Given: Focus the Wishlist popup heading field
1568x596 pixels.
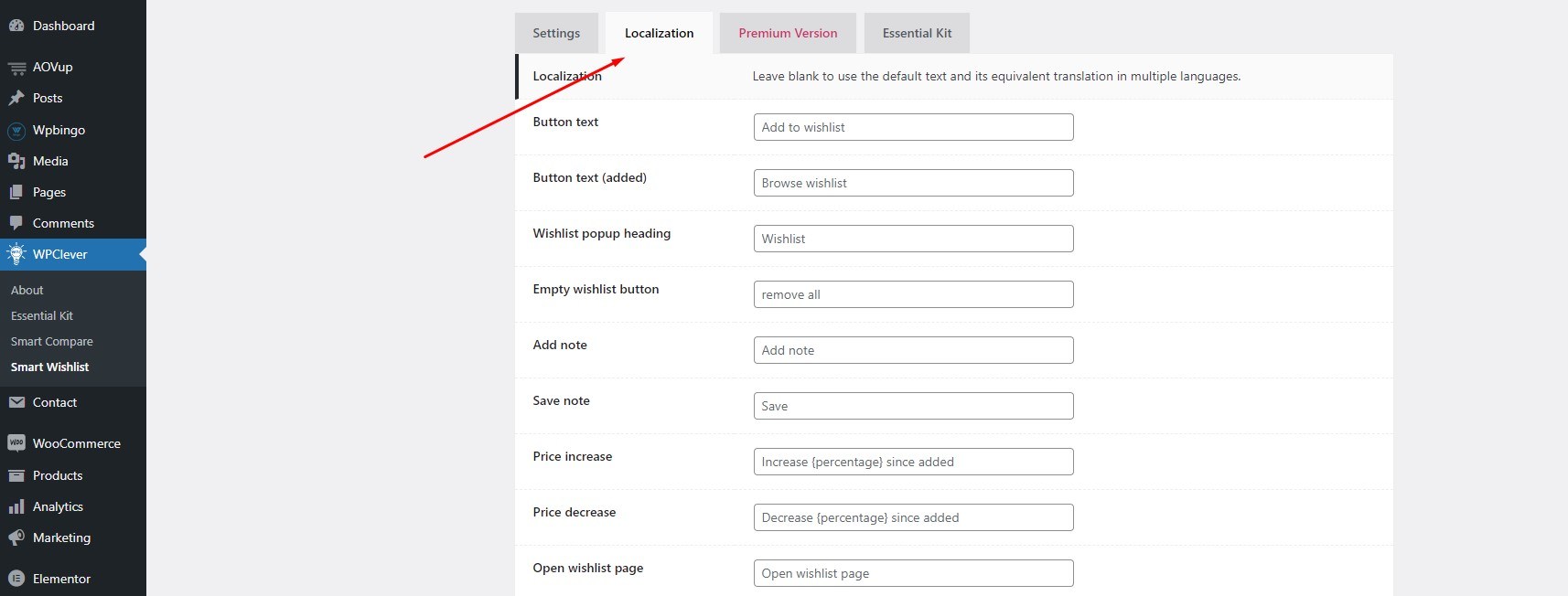Looking at the screenshot, I should tap(913, 239).
